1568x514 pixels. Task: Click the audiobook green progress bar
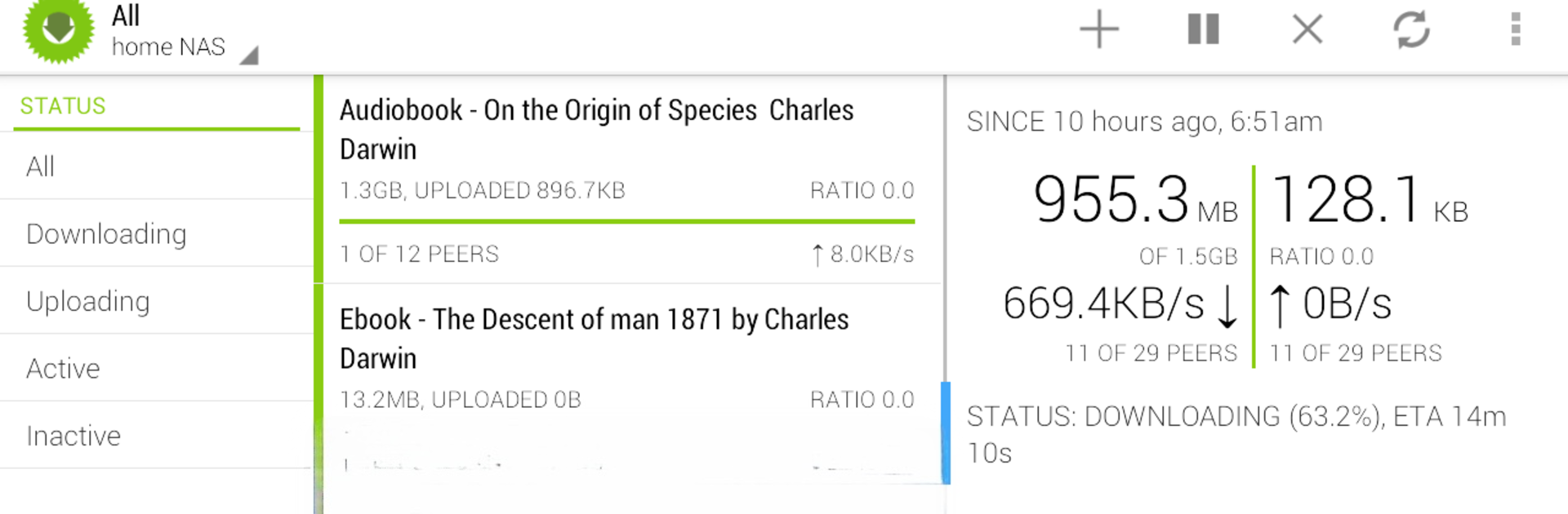[x=627, y=221]
